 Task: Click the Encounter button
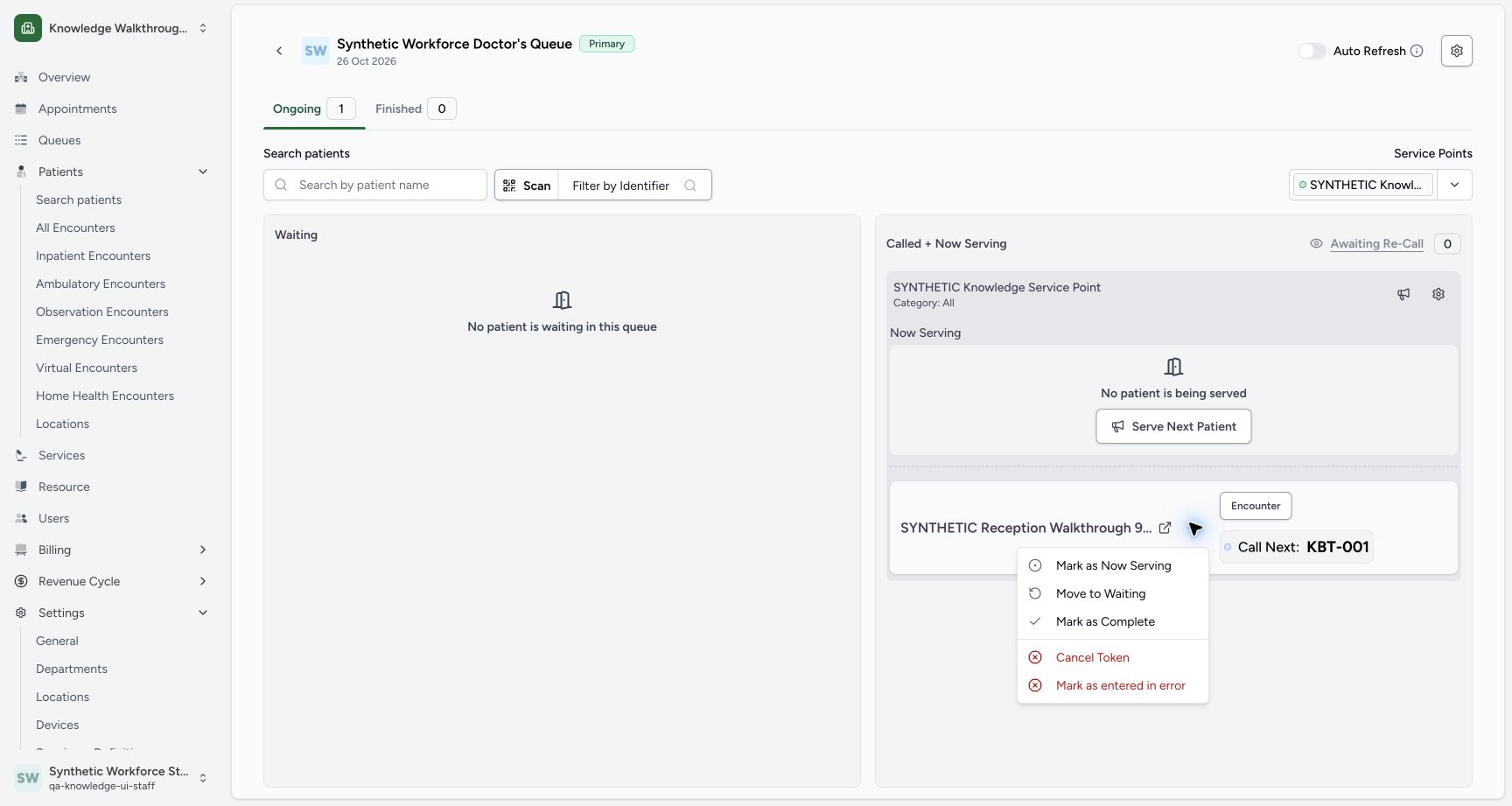pyautogui.click(x=1256, y=506)
